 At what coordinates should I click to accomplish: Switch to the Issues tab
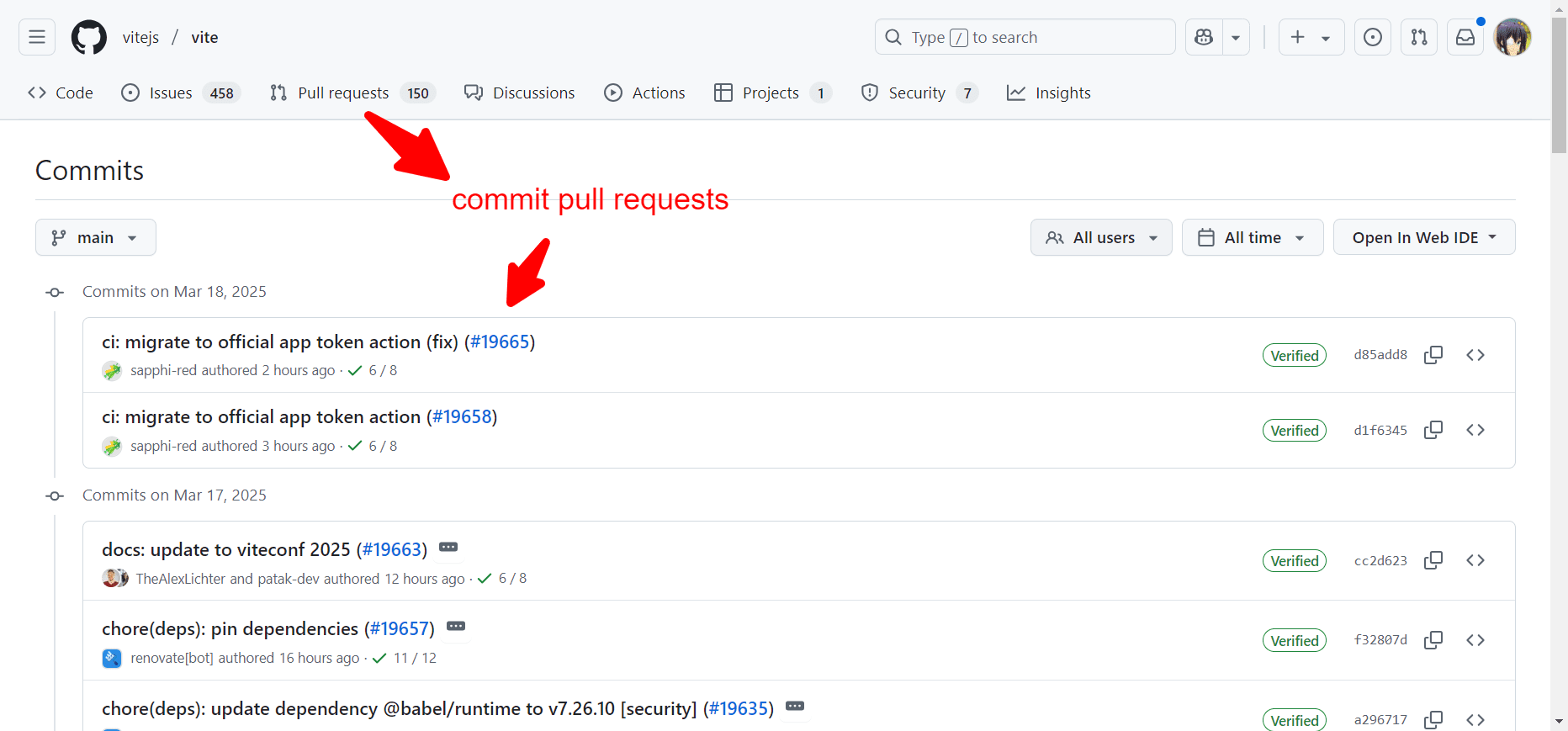coord(181,93)
